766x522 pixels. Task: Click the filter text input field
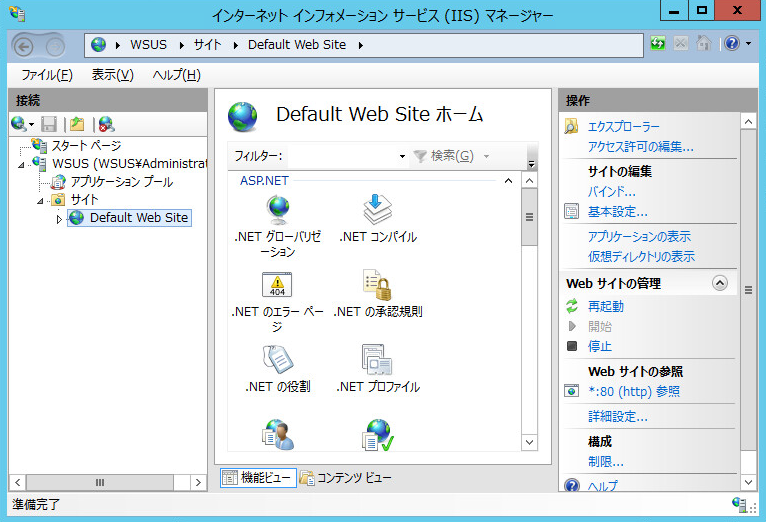coord(342,156)
